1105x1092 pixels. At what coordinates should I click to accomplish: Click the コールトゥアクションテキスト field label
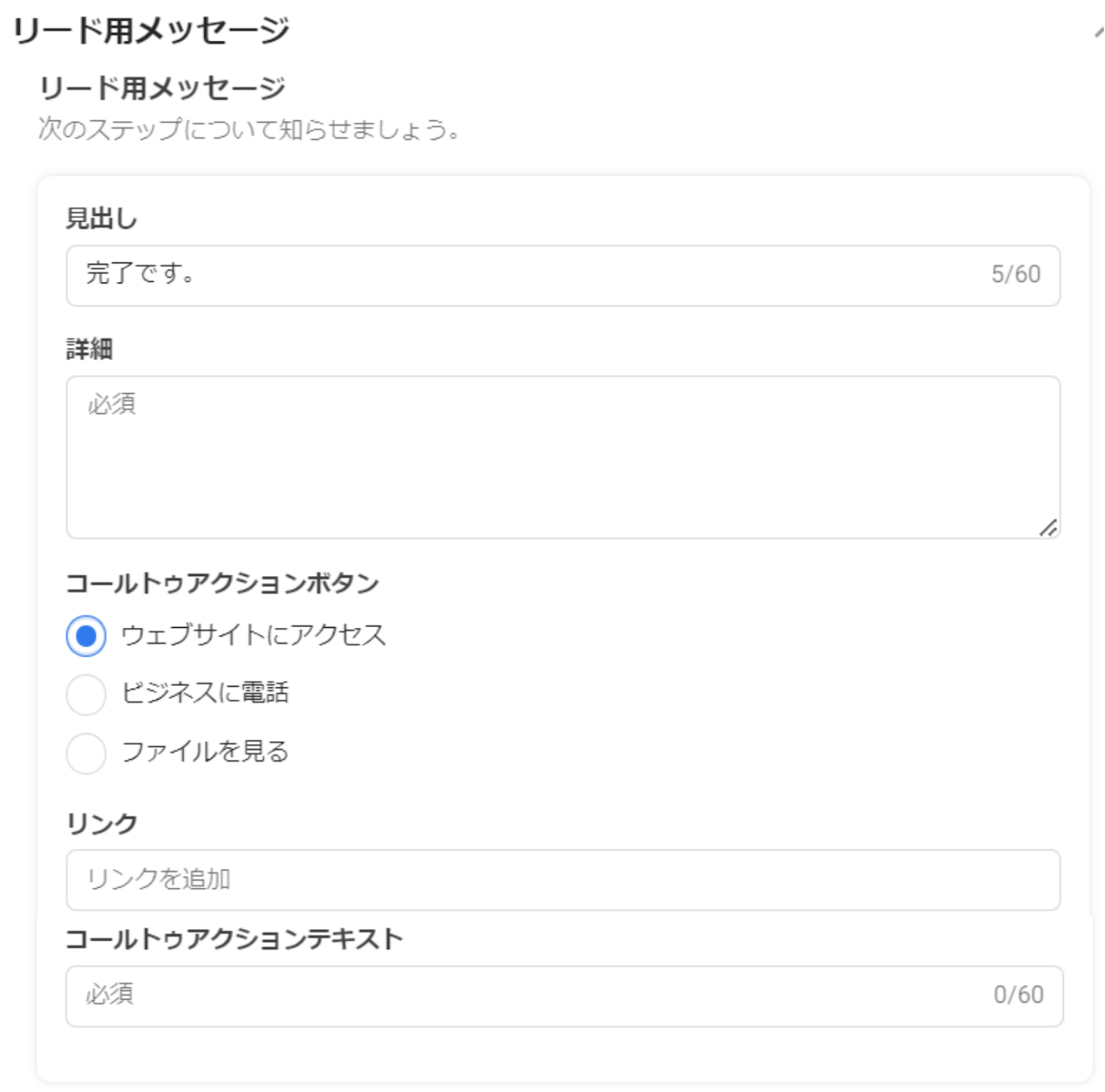(x=234, y=939)
